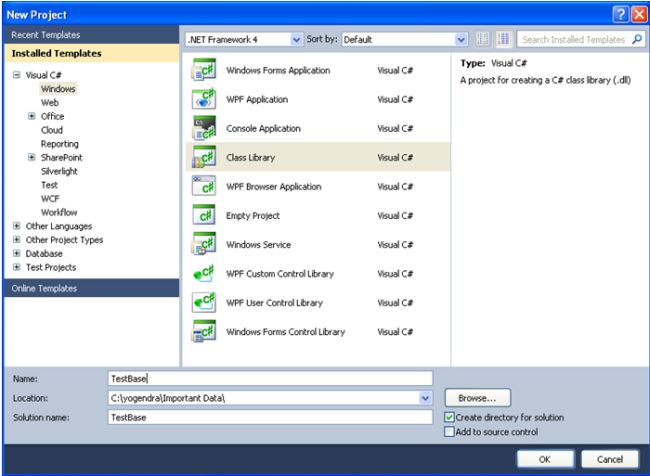Select the WPF Browser Application name

274,187
